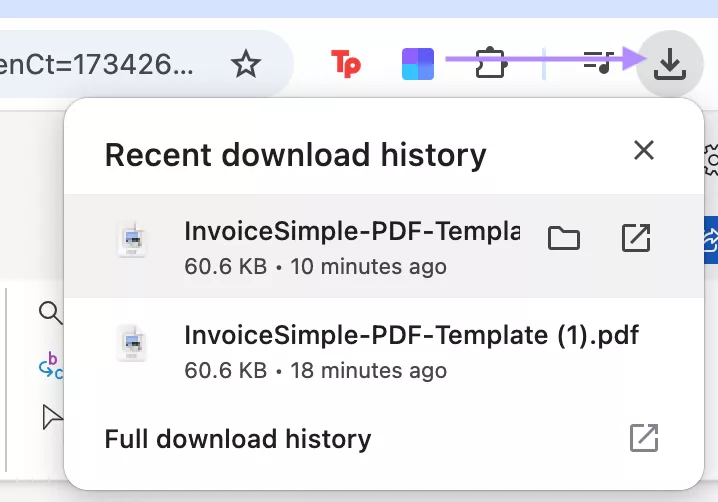718x502 pixels.
Task: Close the Recent download history popup
Action: [644, 150]
